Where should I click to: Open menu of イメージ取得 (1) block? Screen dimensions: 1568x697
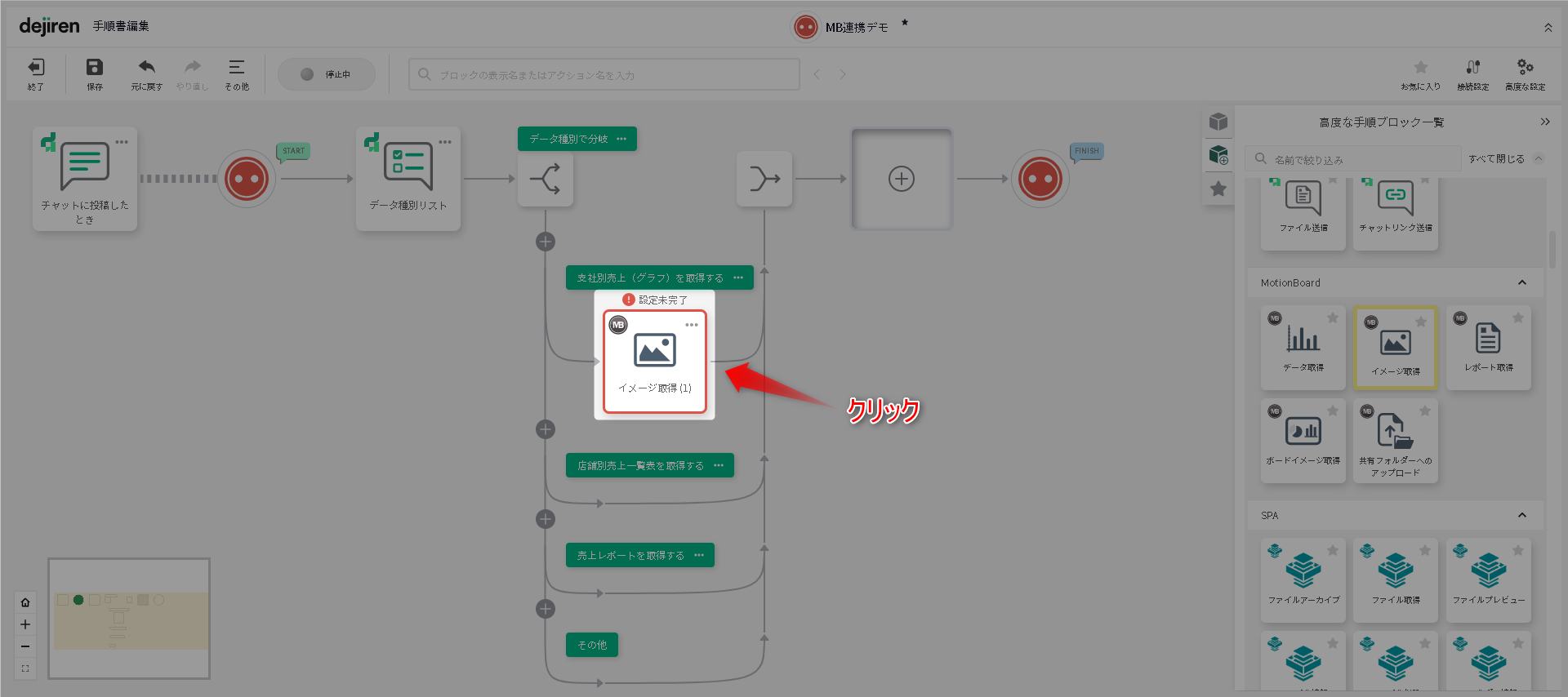click(692, 325)
